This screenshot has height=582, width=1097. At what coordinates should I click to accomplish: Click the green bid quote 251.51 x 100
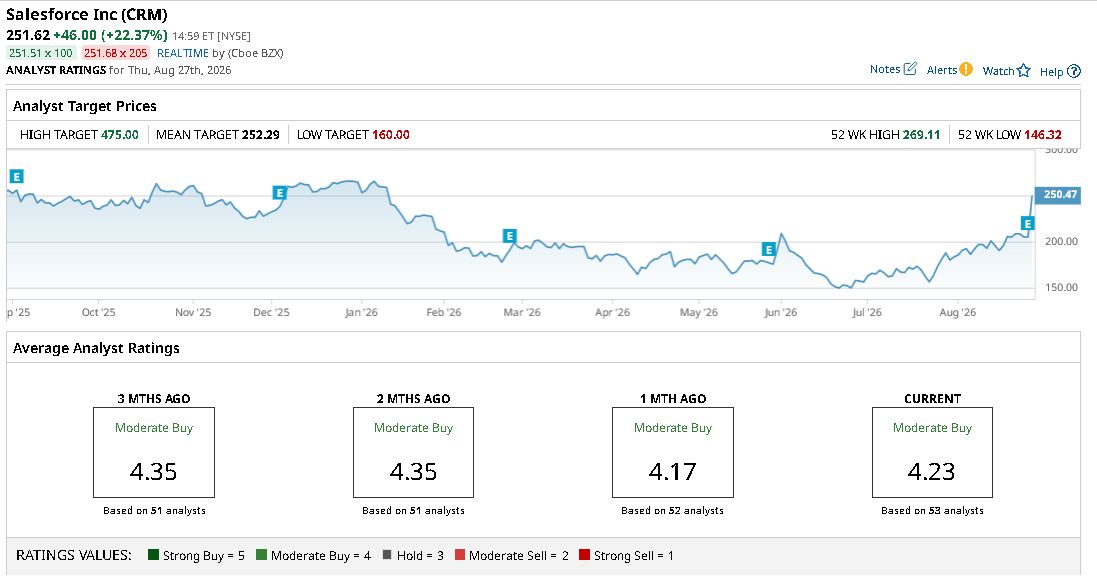(x=41, y=53)
